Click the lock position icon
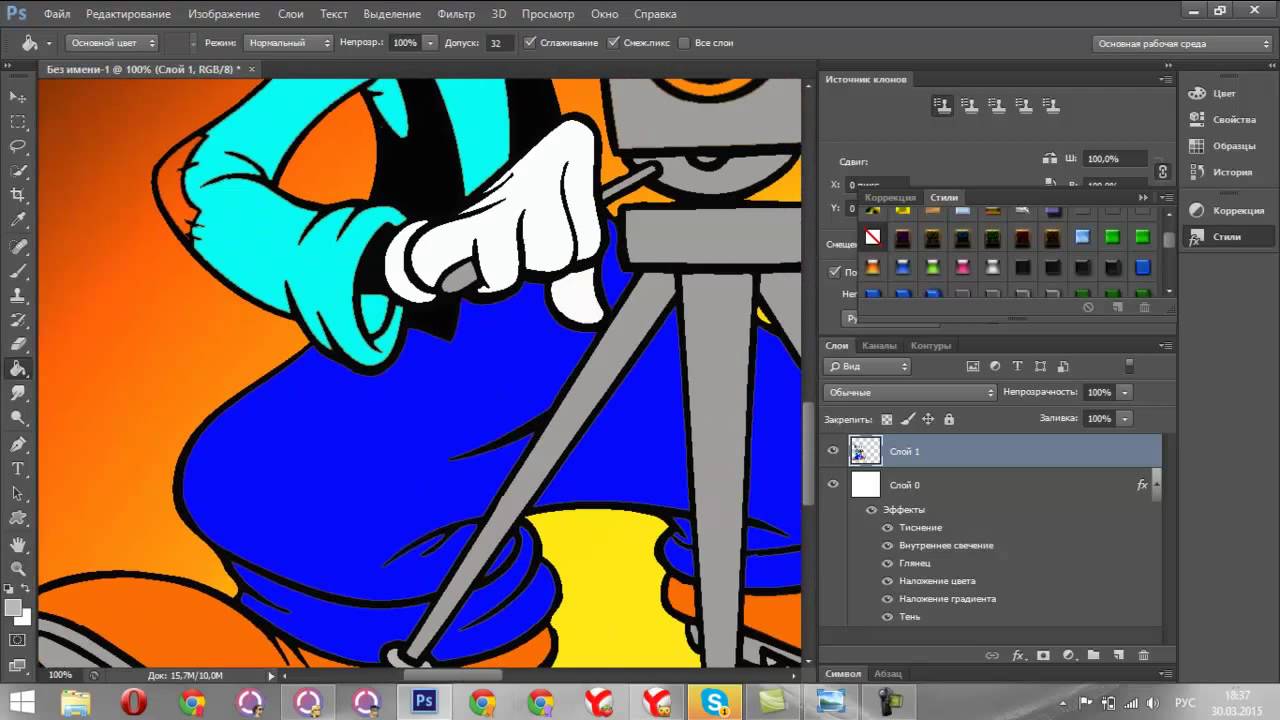Screen dimensions: 1280x720 coord(928,420)
